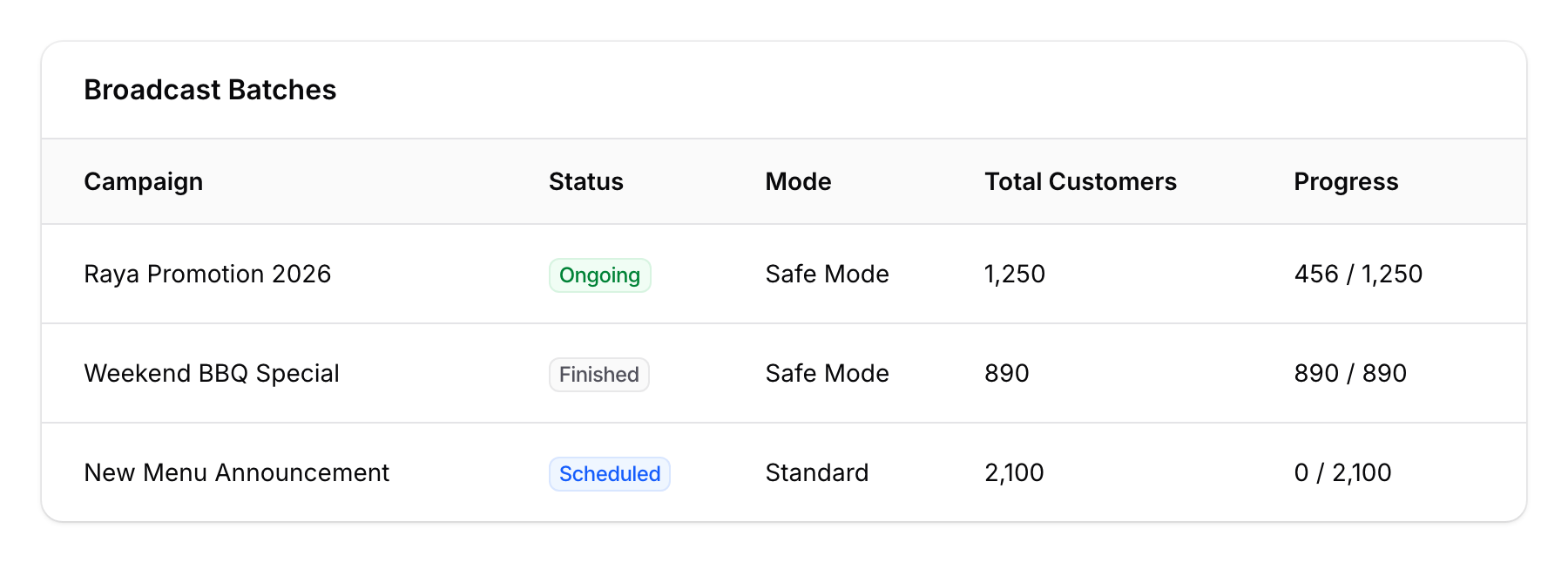The height and width of the screenshot is (563, 1568).
Task: Click the 2,100 total customers value
Action: pyautogui.click(x=1013, y=473)
